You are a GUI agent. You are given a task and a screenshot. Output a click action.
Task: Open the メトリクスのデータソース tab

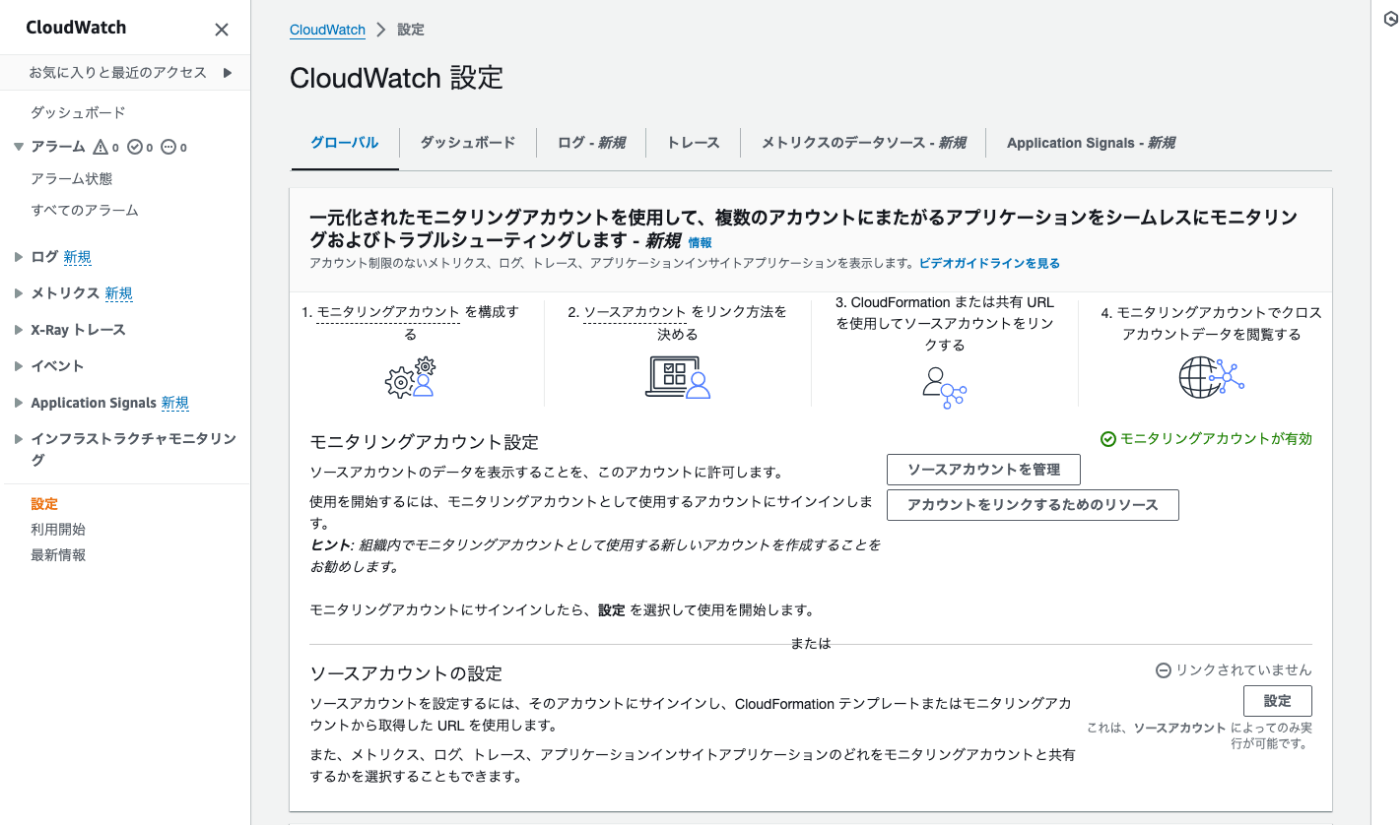point(863,143)
